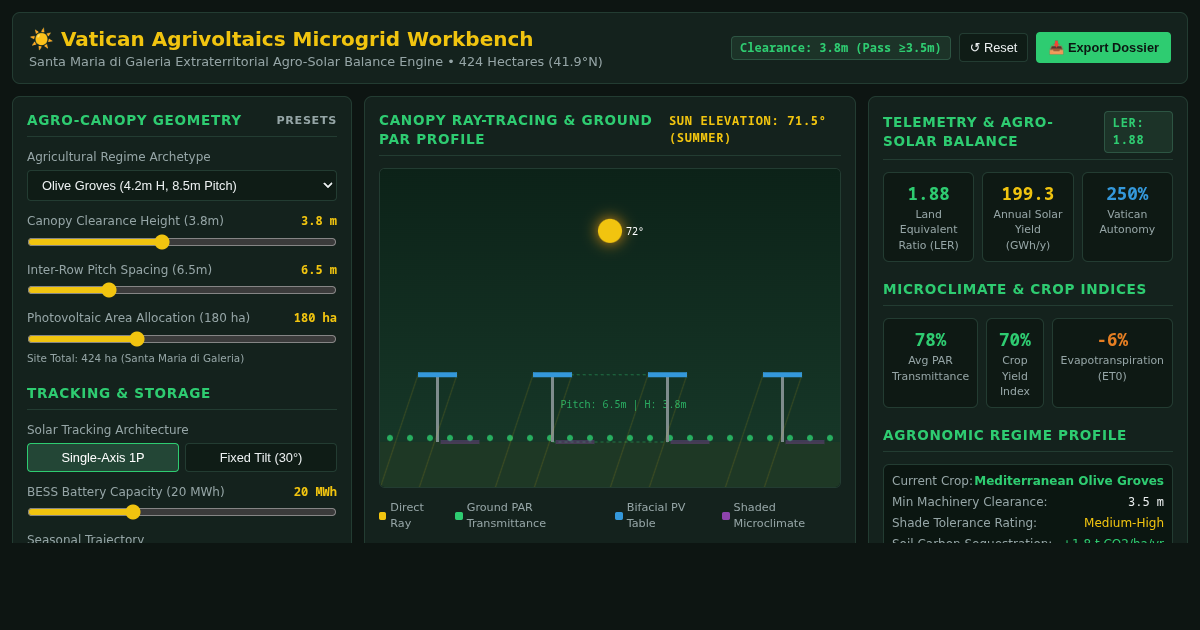Click the 'Min Machinery Clearance:' row
1200x630 pixels.
1028,502
